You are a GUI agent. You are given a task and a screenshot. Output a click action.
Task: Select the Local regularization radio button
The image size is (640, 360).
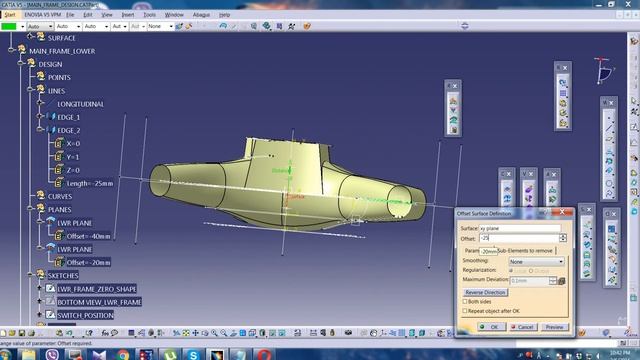[x=511, y=271]
